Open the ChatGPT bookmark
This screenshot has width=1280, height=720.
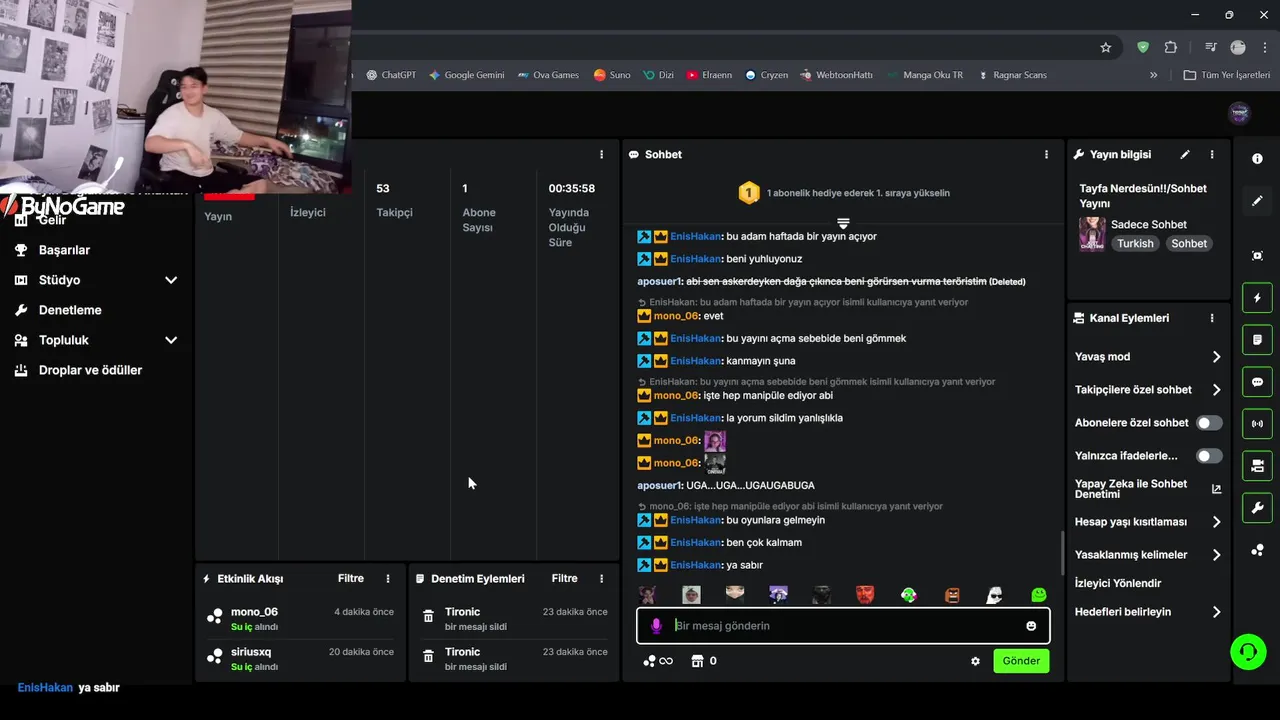pyautogui.click(x=391, y=75)
